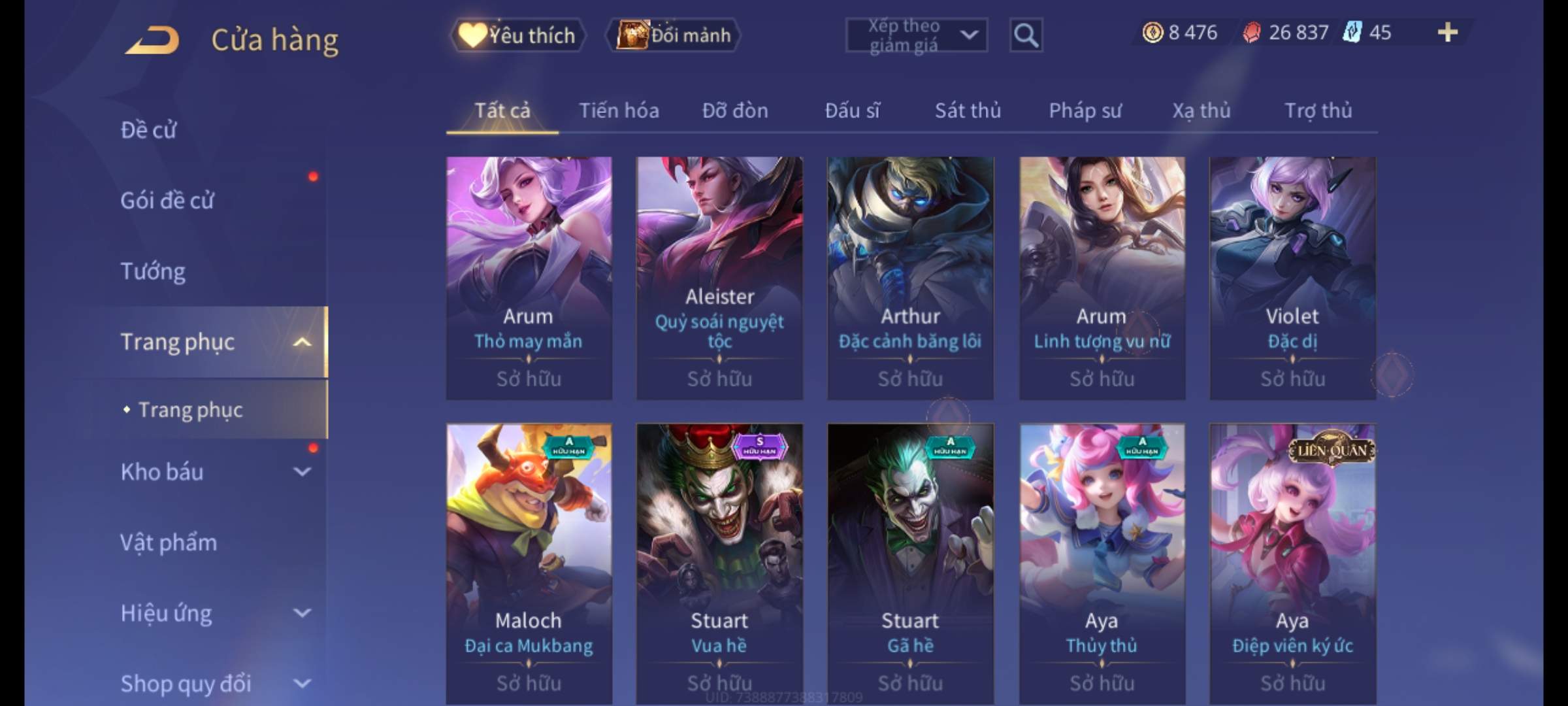Open the search magnifier icon

1026,35
